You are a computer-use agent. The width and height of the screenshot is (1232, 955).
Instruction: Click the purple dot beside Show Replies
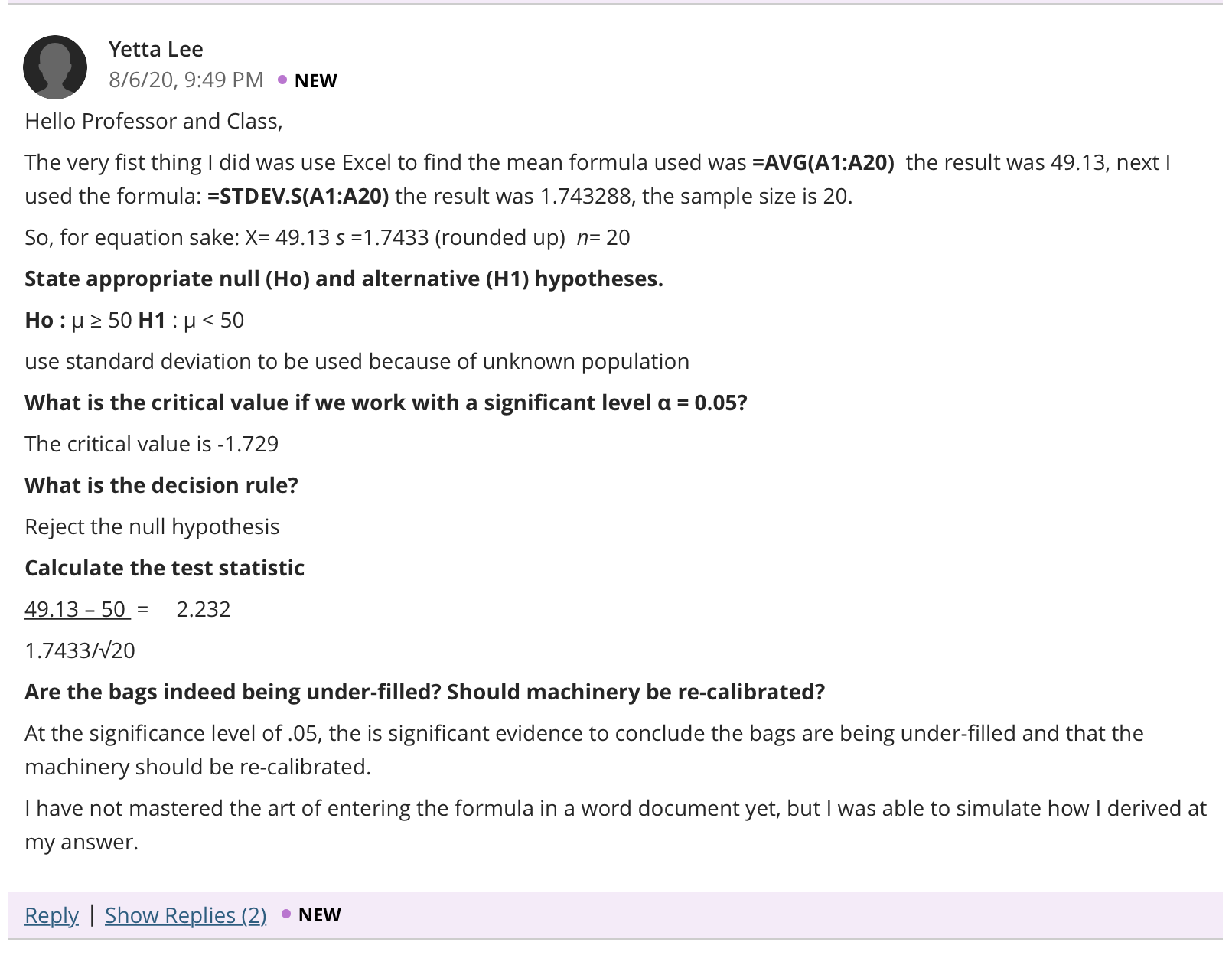[286, 914]
